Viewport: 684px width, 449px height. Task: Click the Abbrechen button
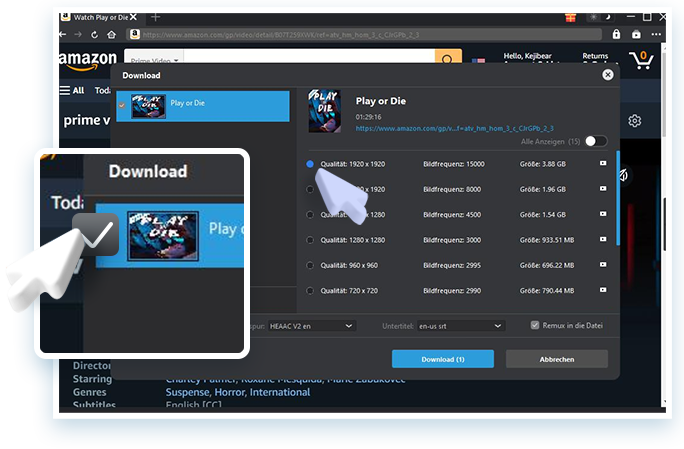[557, 359]
